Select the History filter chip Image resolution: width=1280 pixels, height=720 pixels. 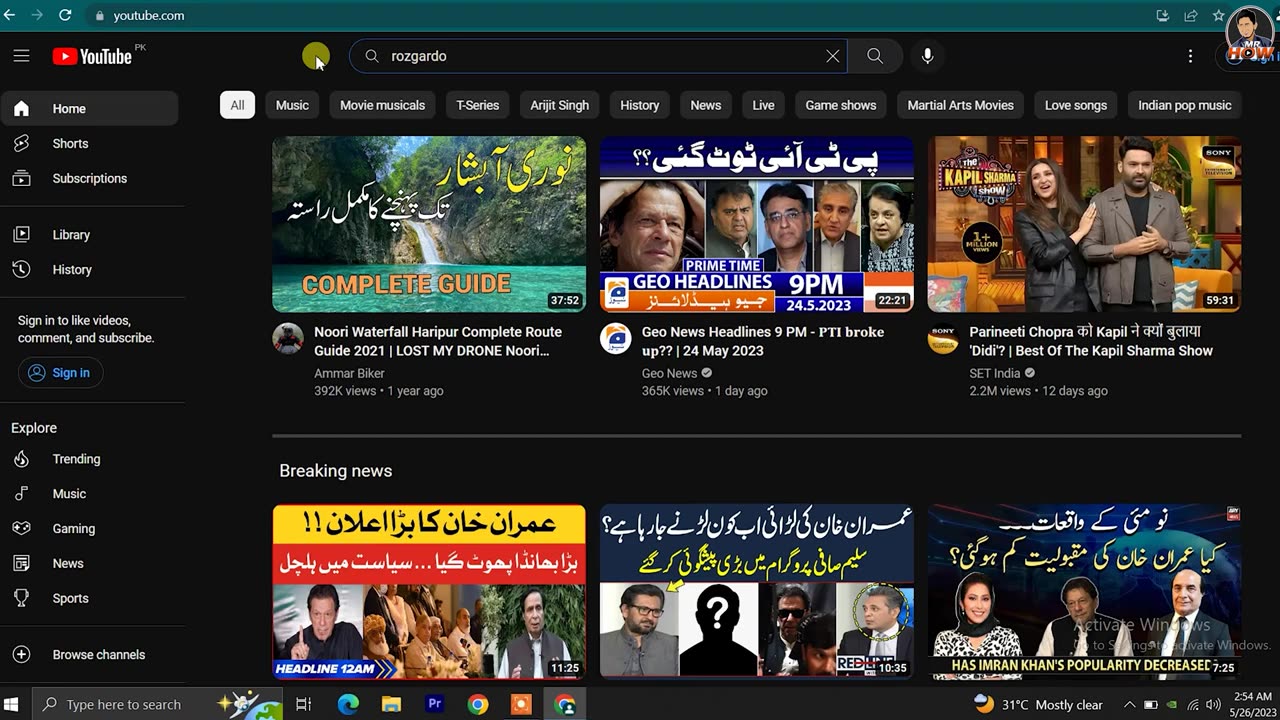point(639,105)
